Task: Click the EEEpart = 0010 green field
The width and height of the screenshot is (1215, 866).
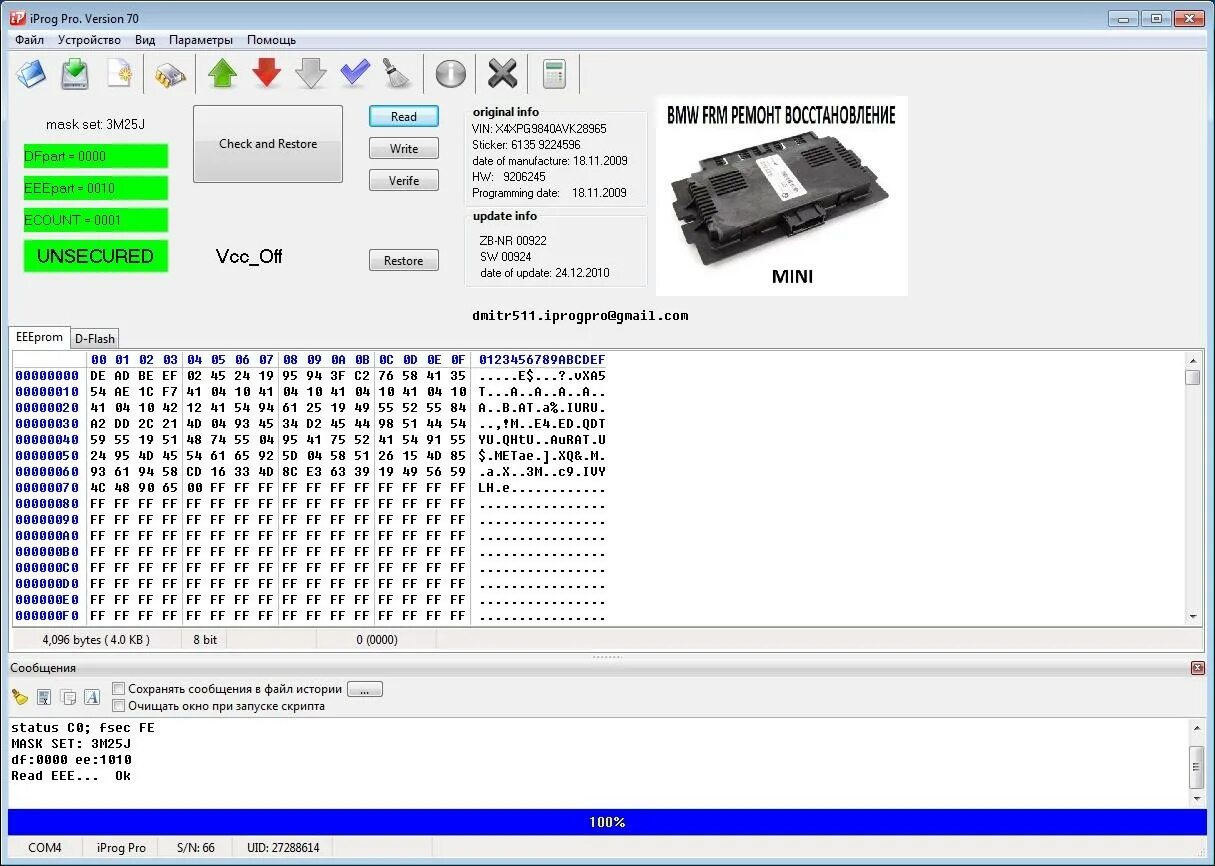Action: (x=96, y=188)
